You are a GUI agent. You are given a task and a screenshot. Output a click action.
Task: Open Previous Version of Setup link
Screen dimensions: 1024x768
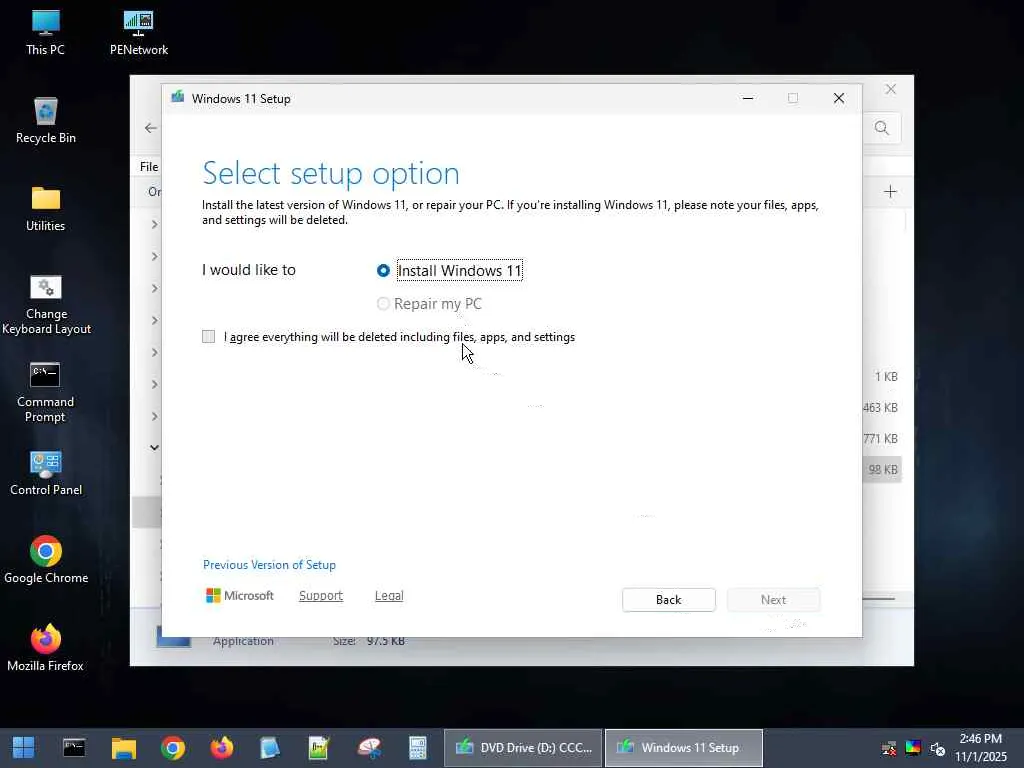click(x=269, y=565)
